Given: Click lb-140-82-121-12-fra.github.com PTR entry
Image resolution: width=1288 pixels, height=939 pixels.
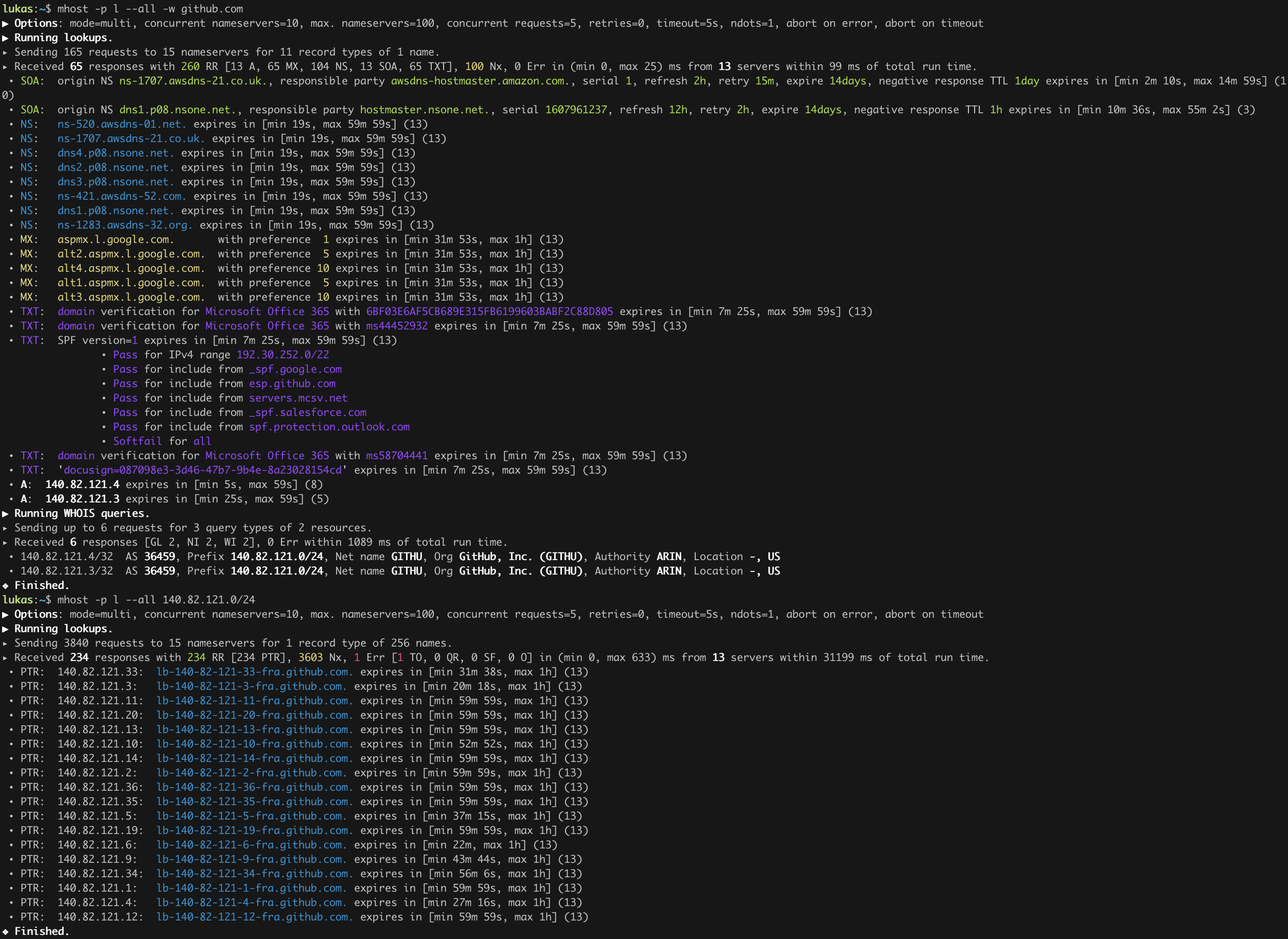Looking at the screenshot, I should click(254, 917).
